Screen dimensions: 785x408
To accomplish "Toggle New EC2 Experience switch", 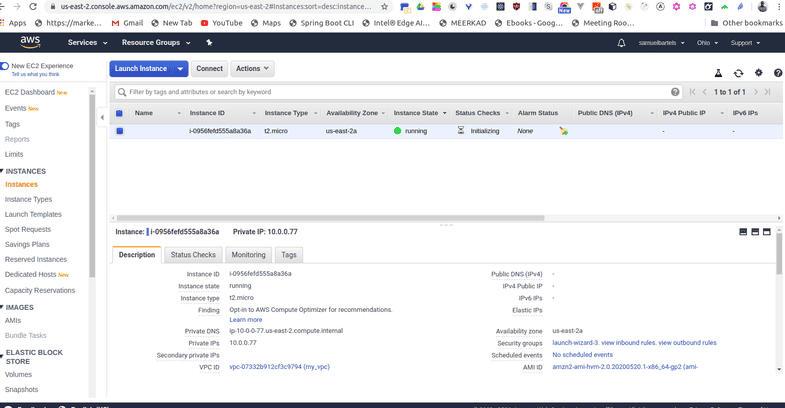I will [x=5, y=66].
